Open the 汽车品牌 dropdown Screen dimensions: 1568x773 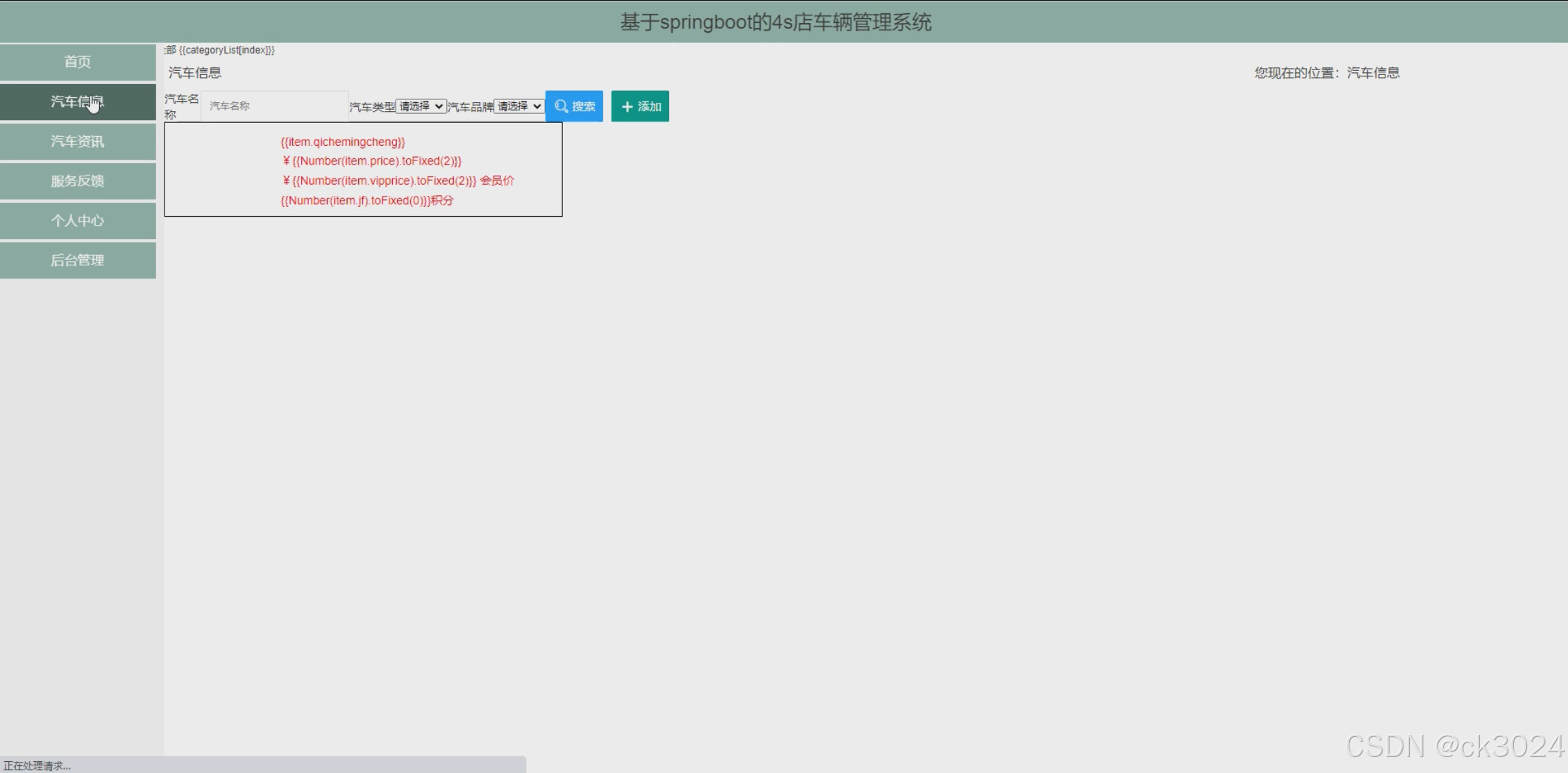click(x=519, y=106)
